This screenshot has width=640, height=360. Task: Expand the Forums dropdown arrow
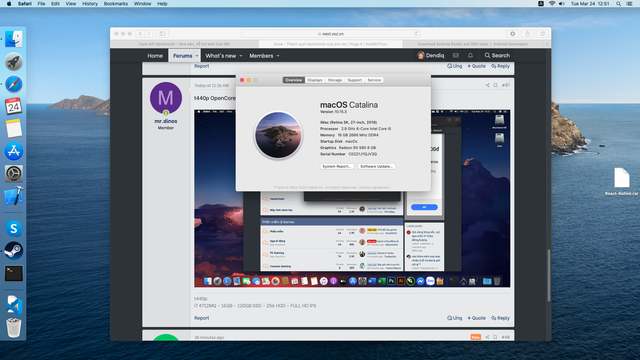[197, 56]
